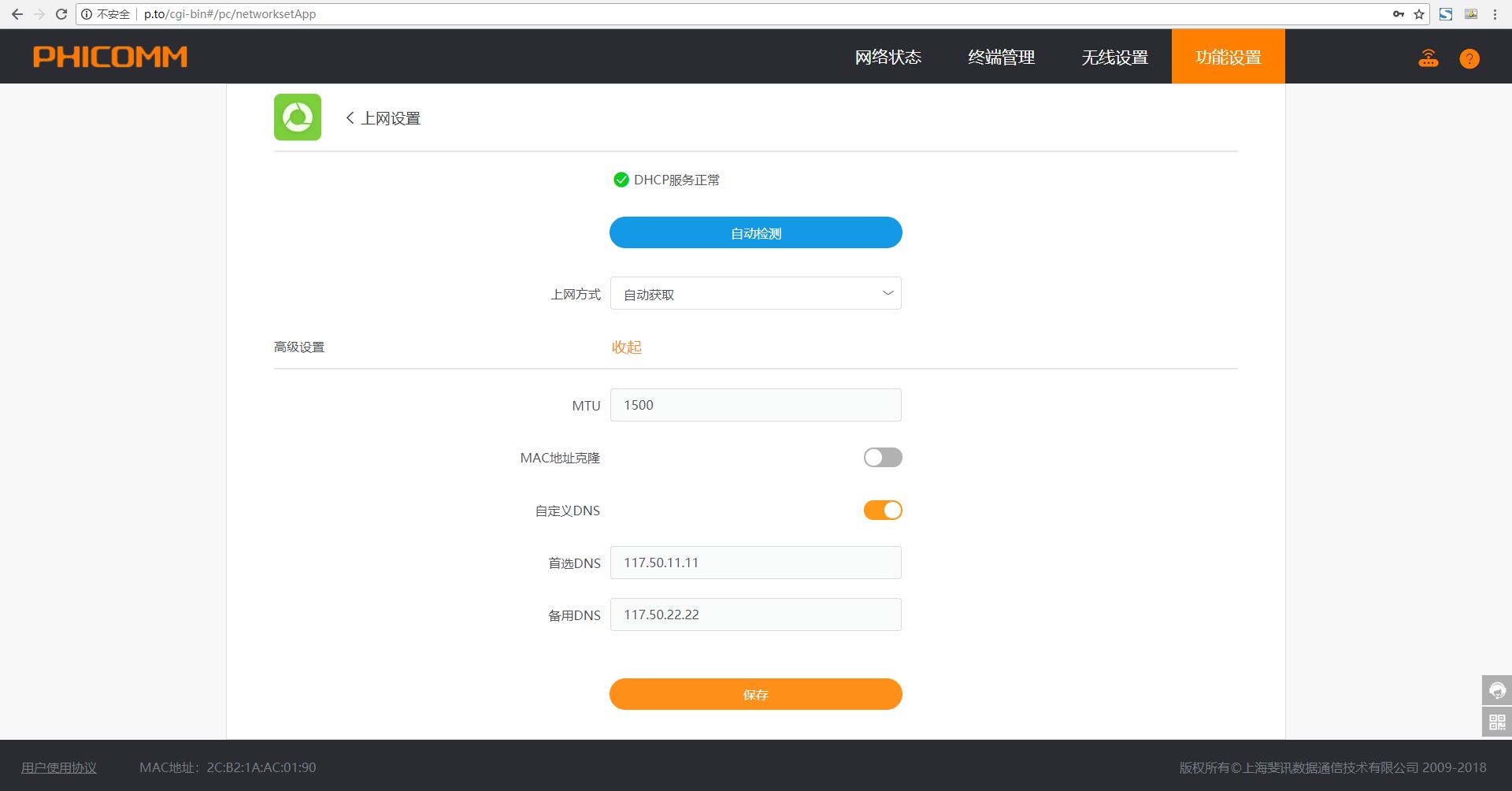The width and height of the screenshot is (1512, 791).
Task: Click the customer service headset icon
Action: point(1496,690)
